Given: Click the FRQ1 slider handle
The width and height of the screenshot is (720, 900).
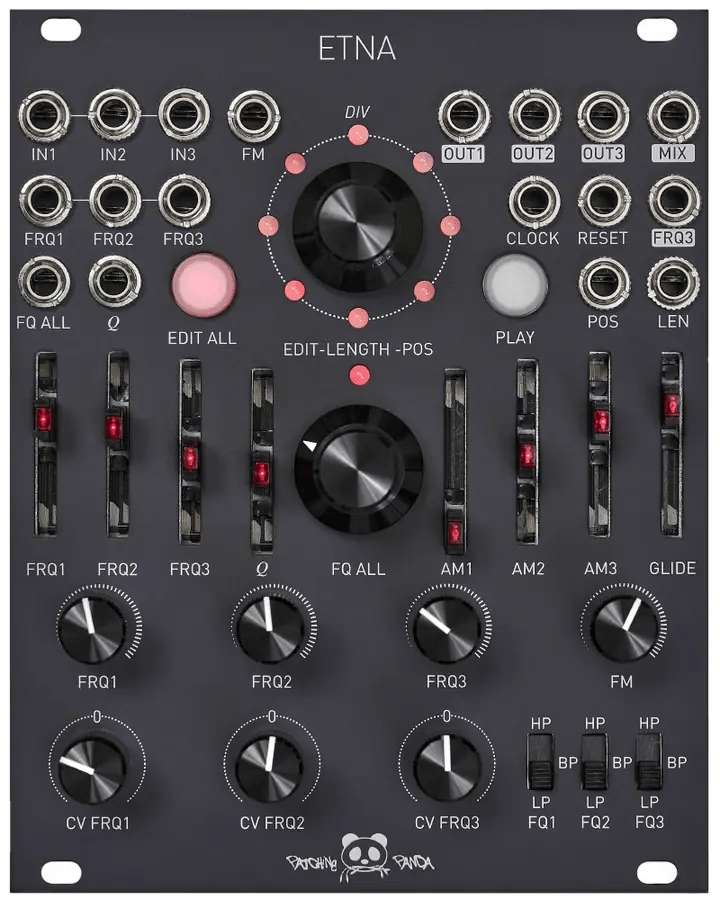Looking at the screenshot, I should (44, 419).
